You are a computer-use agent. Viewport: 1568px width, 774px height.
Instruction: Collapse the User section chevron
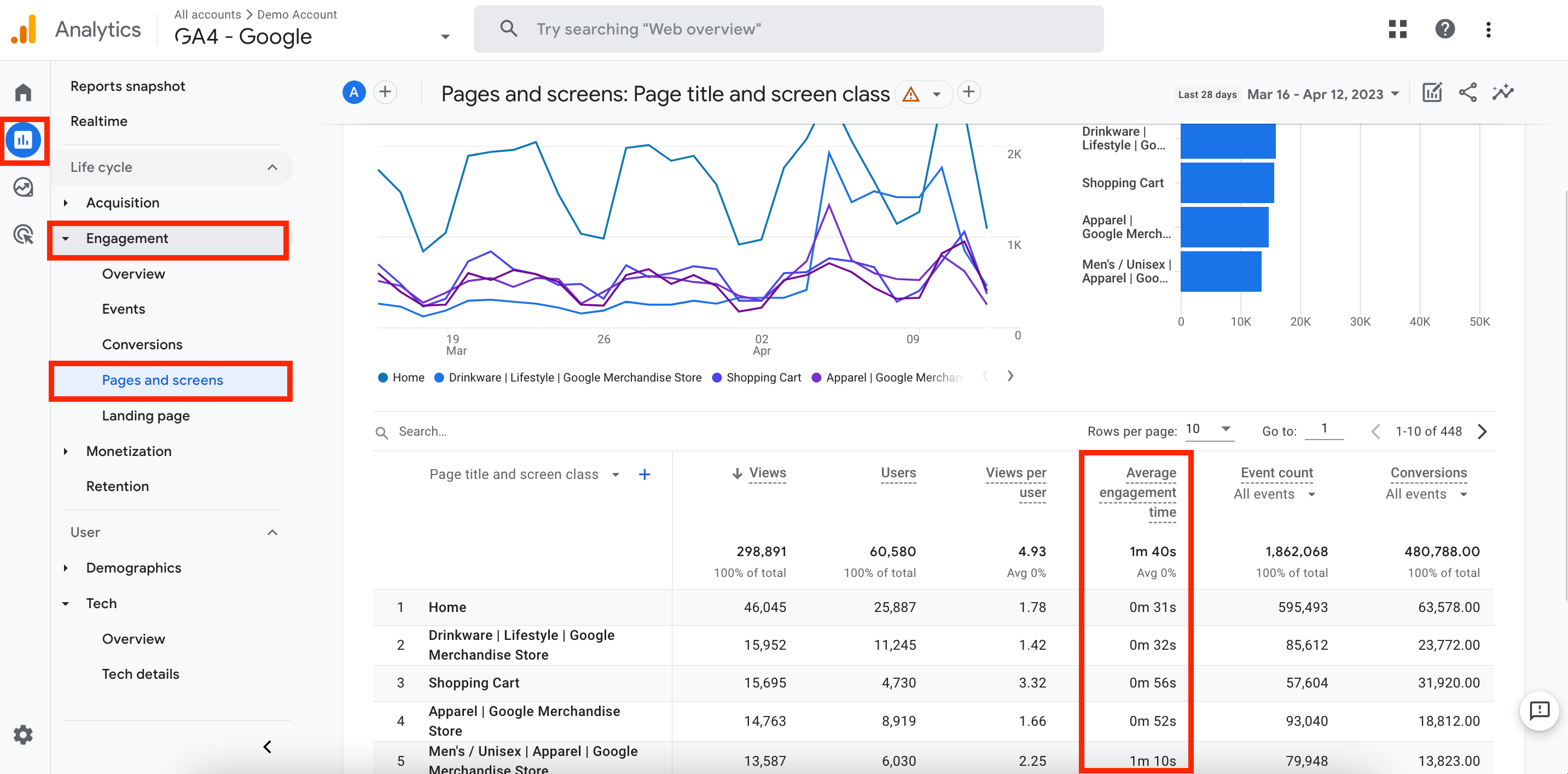272,532
